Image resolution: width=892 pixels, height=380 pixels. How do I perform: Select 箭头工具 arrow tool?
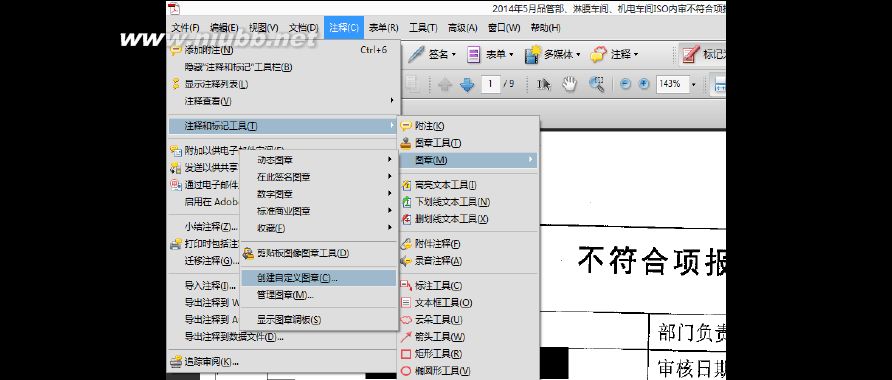[468, 337]
